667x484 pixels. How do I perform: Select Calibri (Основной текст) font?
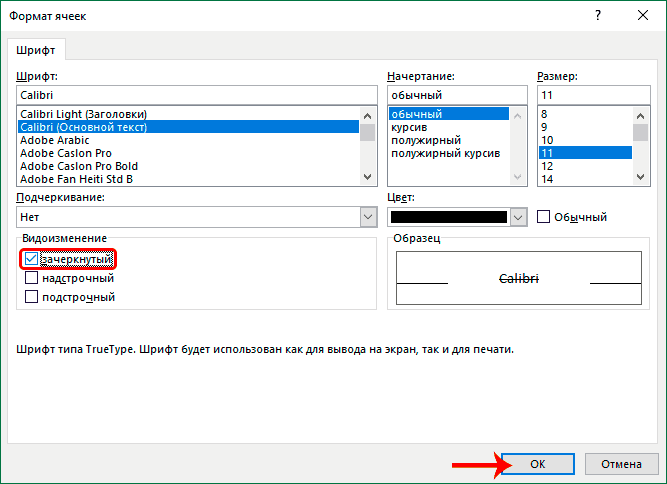[x=188, y=127]
